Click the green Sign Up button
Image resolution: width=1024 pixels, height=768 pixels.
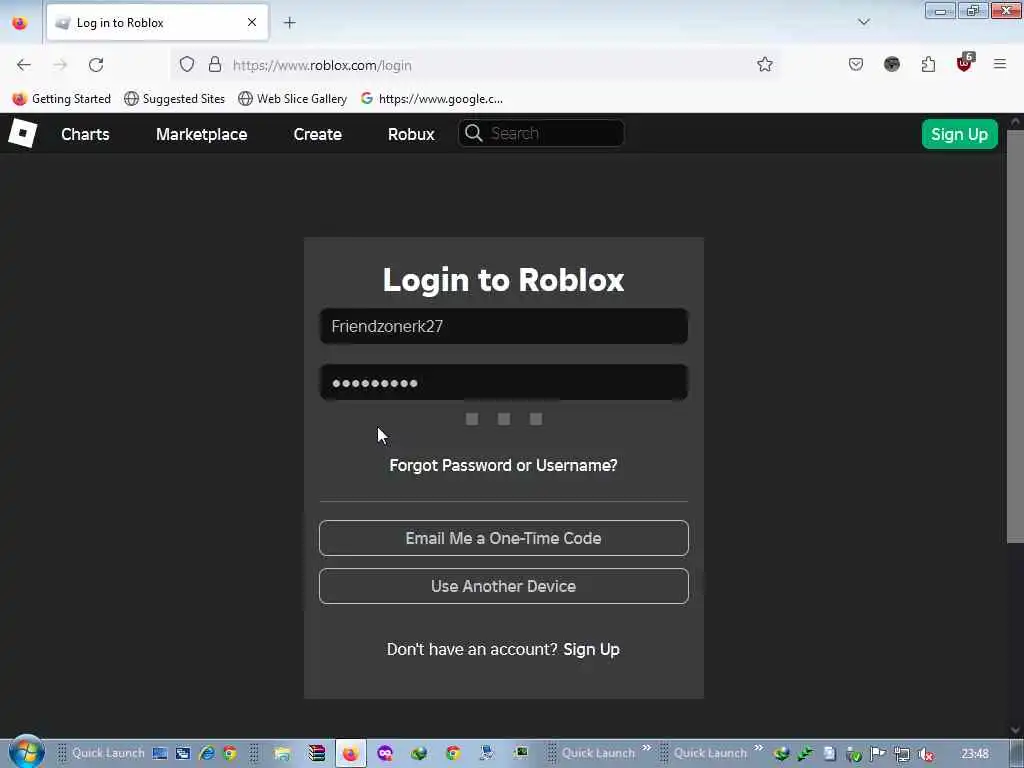click(x=959, y=135)
